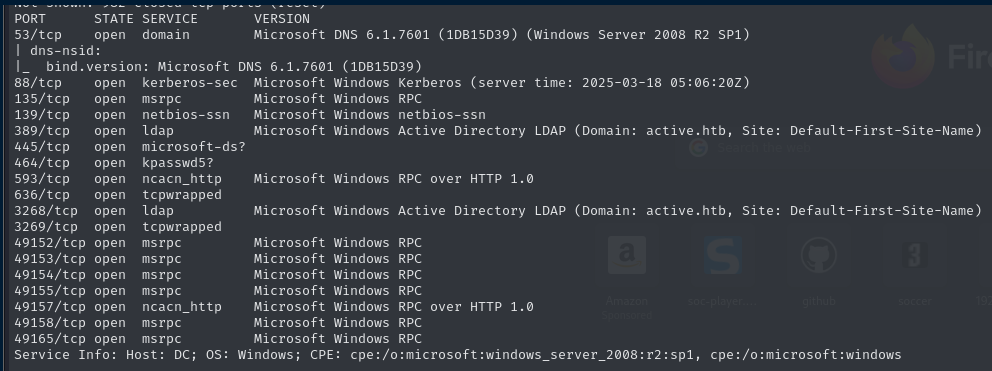The image size is (992, 371).
Task: Click the github shortcut tile icon
Action: coord(819,255)
